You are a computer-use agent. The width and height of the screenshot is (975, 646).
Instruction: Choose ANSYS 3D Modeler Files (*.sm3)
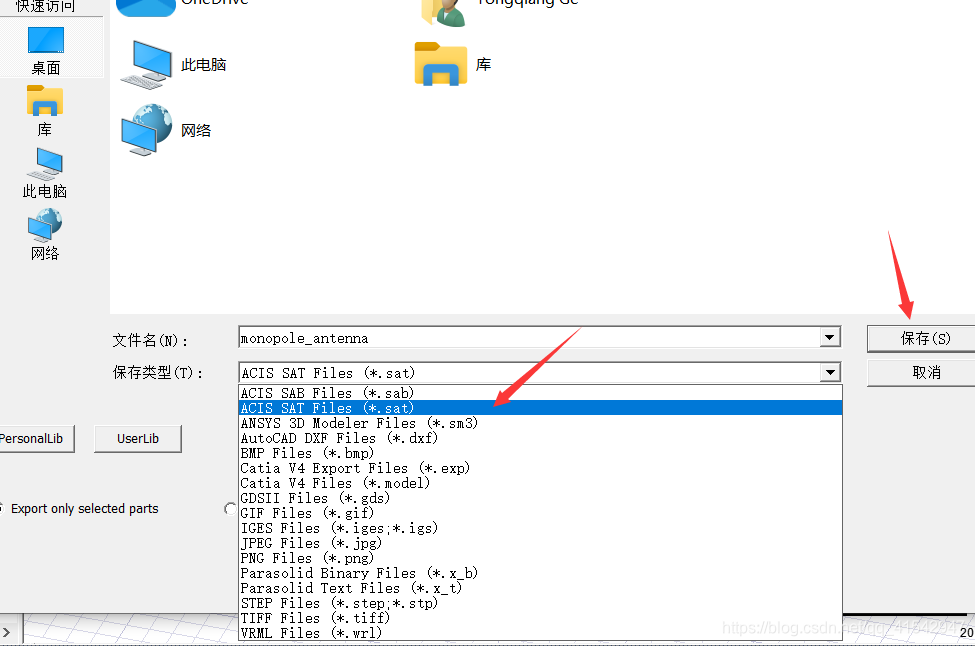pos(540,423)
